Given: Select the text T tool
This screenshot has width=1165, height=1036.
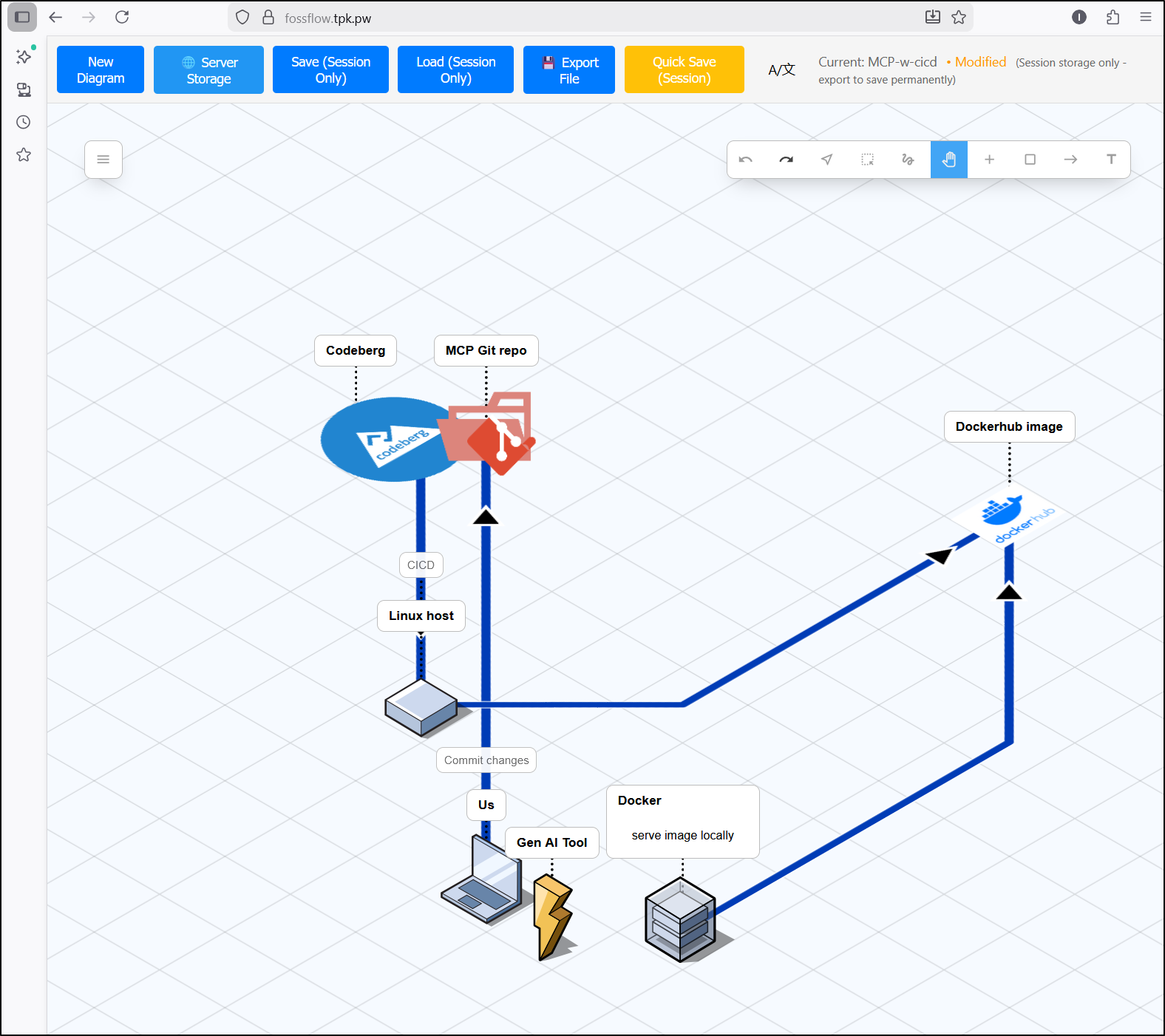Looking at the screenshot, I should [x=1111, y=160].
